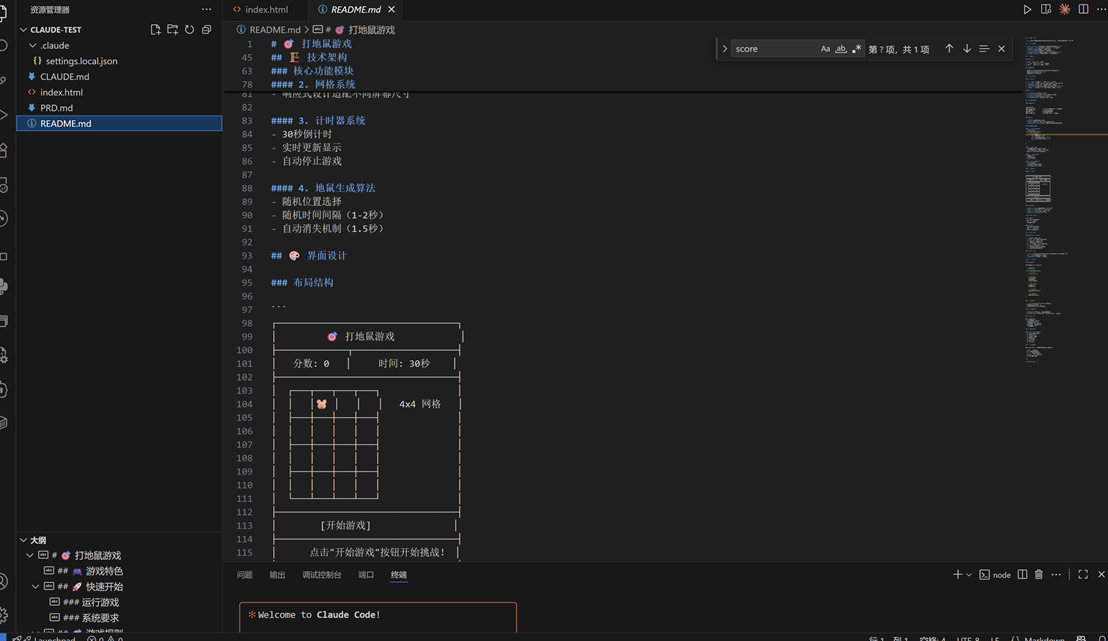Click line 88 地鼠生成算法 heading
Image resolution: width=1108 pixels, height=641 pixels.
[x=323, y=188]
